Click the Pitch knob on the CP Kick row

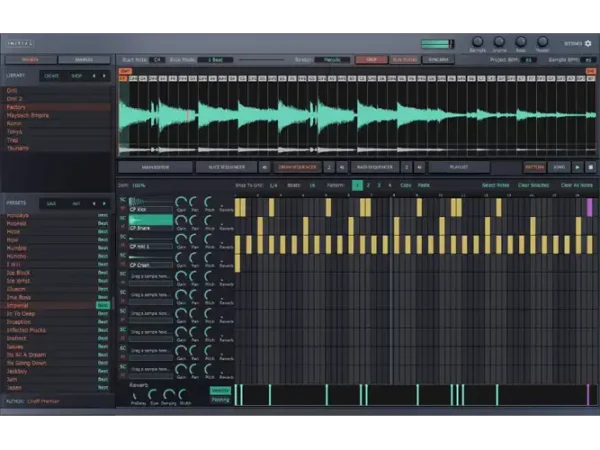(209, 202)
